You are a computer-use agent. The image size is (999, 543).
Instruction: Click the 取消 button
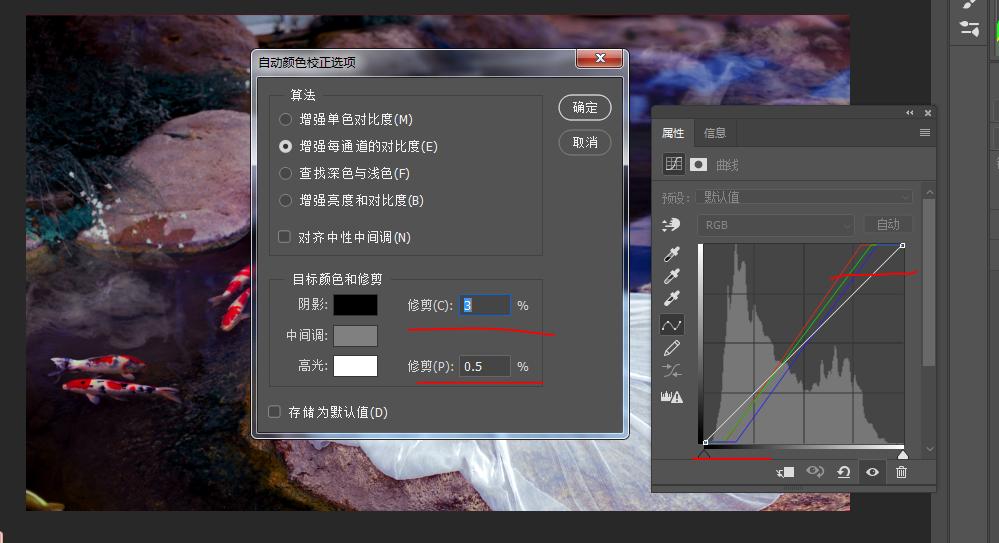[585, 142]
